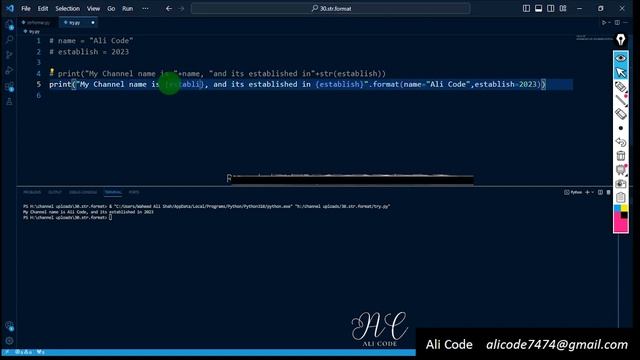Open the Explorer view in the activity bar
The width and height of the screenshot is (640, 360).
click(x=9, y=24)
